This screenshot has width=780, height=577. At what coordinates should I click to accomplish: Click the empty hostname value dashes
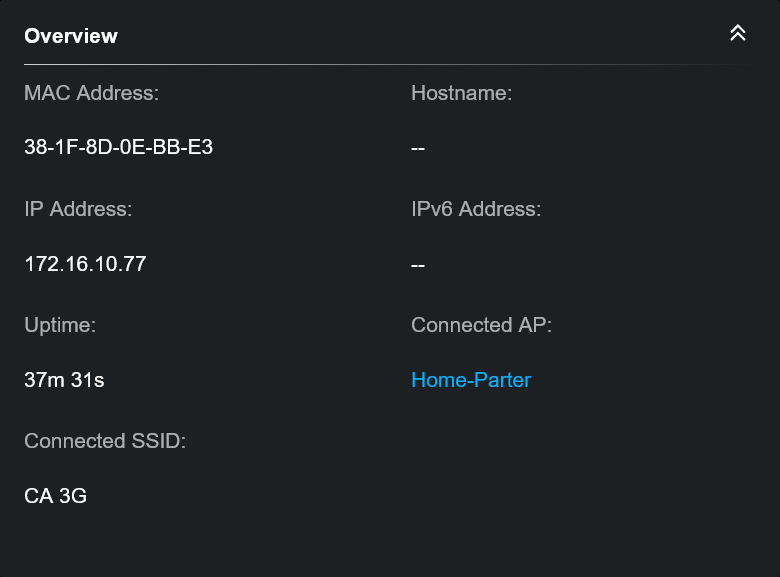tap(418, 148)
